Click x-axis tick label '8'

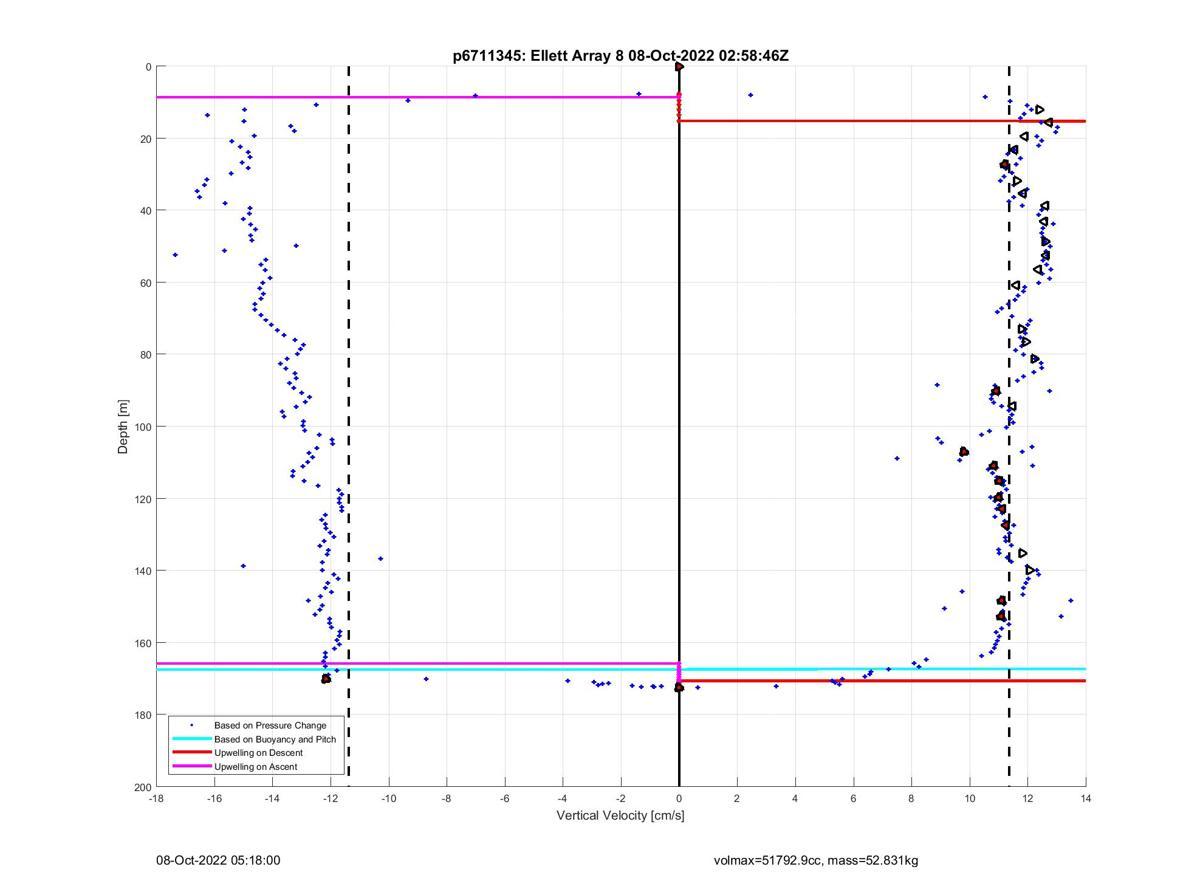coord(911,799)
